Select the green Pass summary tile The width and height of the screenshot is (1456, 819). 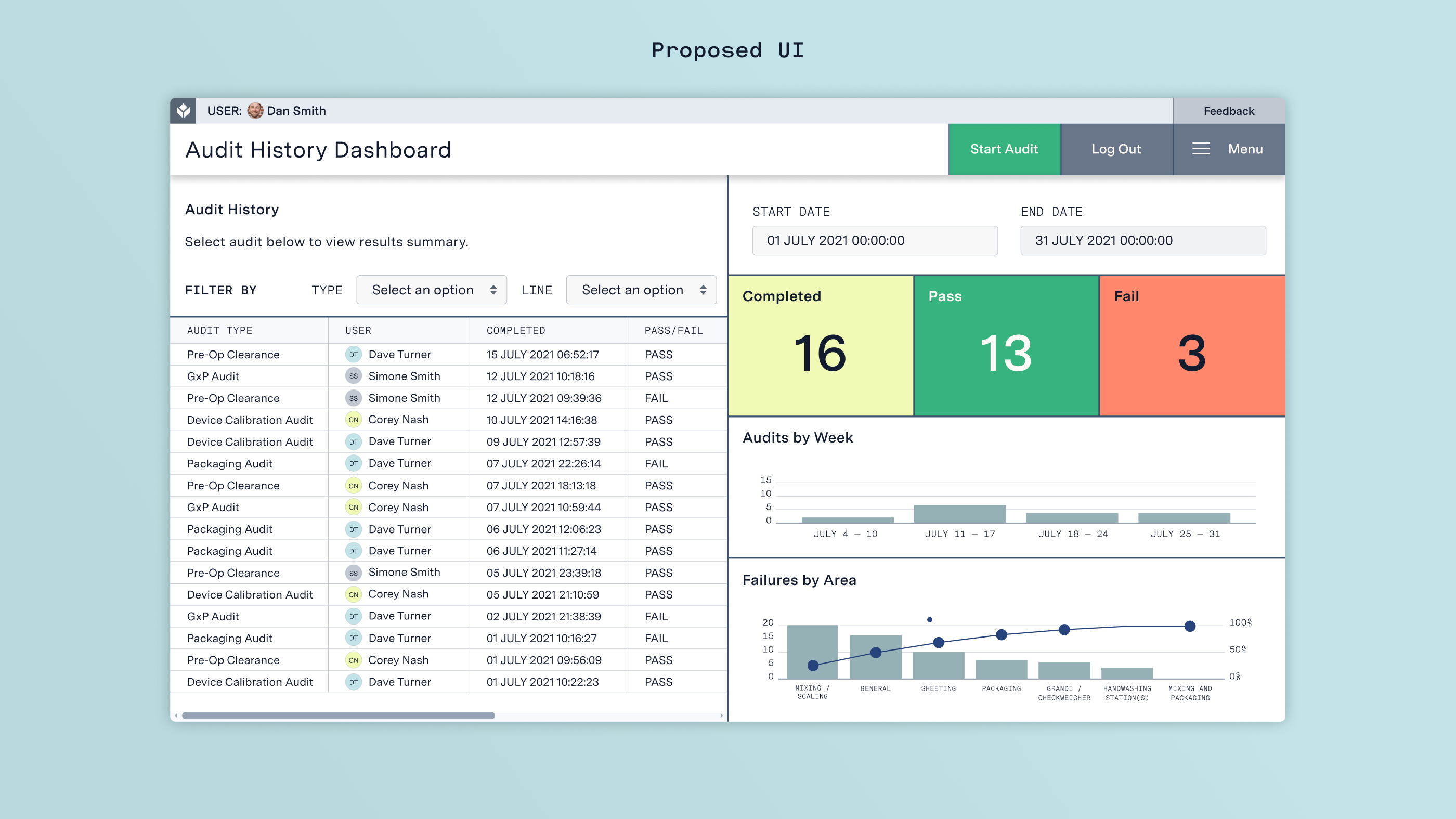1006,346
